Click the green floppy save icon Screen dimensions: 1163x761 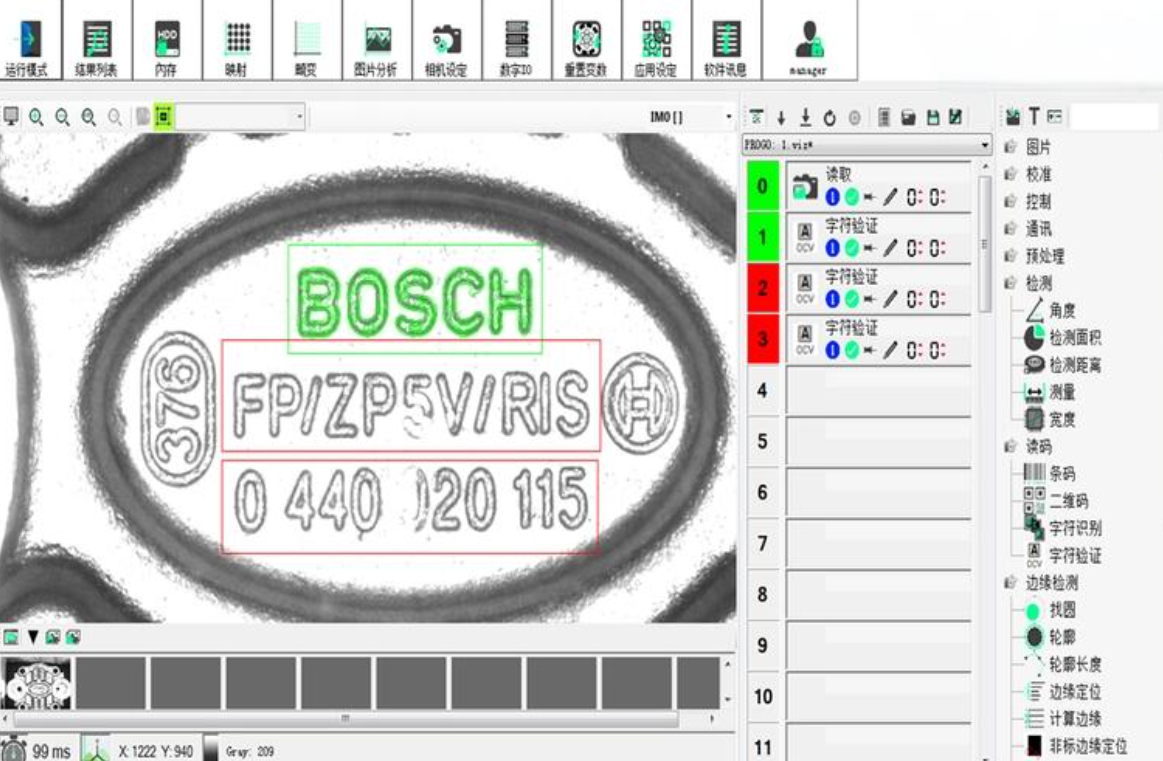[x=933, y=117]
